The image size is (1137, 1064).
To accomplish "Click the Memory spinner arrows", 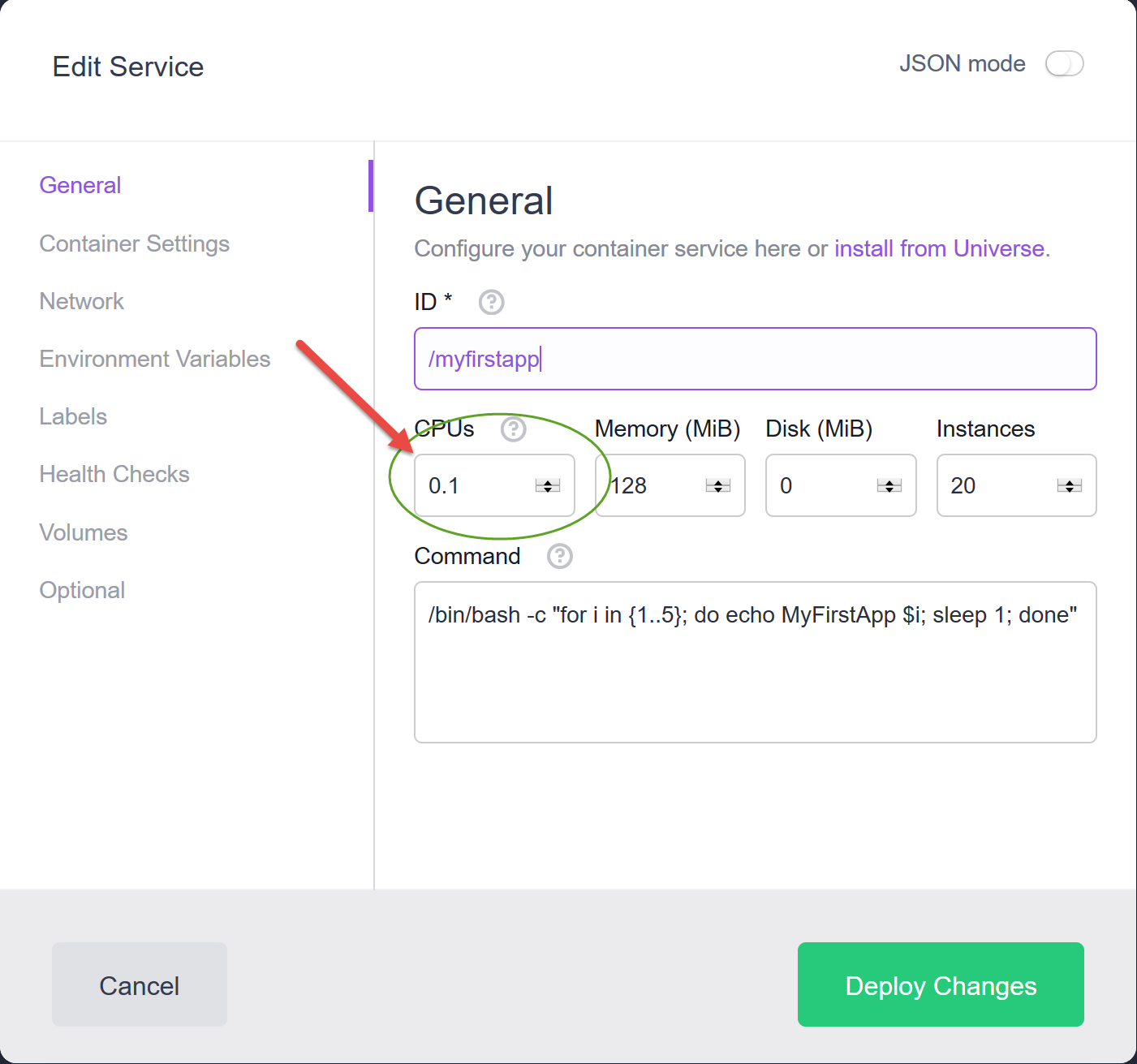I will pos(718,485).
